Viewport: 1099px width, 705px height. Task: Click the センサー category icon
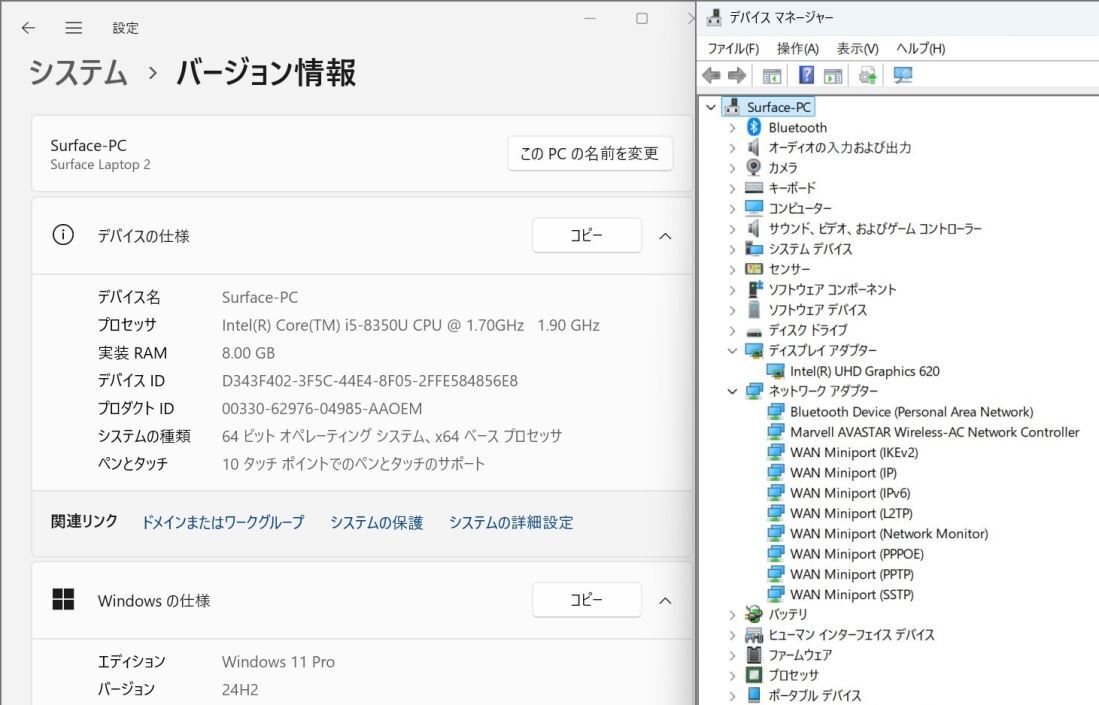[x=753, y=269]
